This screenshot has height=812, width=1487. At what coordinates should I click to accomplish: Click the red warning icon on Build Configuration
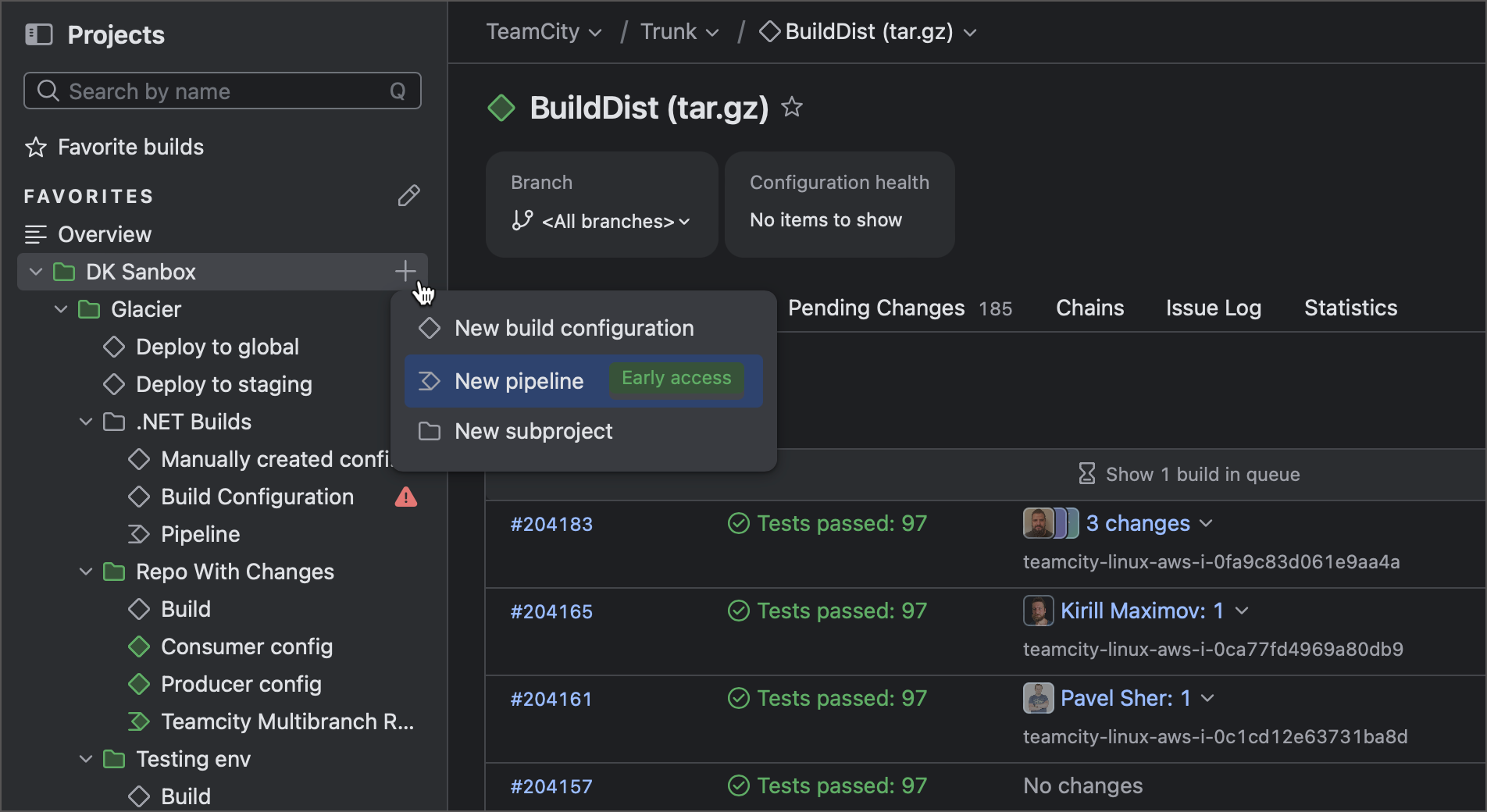click(406, 497)
